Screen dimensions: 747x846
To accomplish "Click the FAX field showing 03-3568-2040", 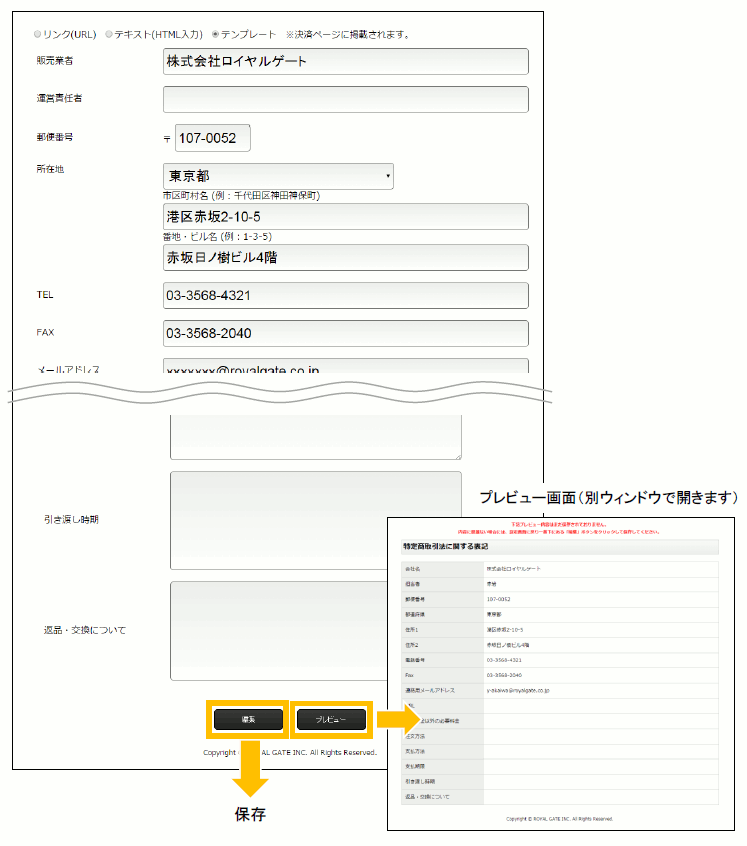I will 345,333.
